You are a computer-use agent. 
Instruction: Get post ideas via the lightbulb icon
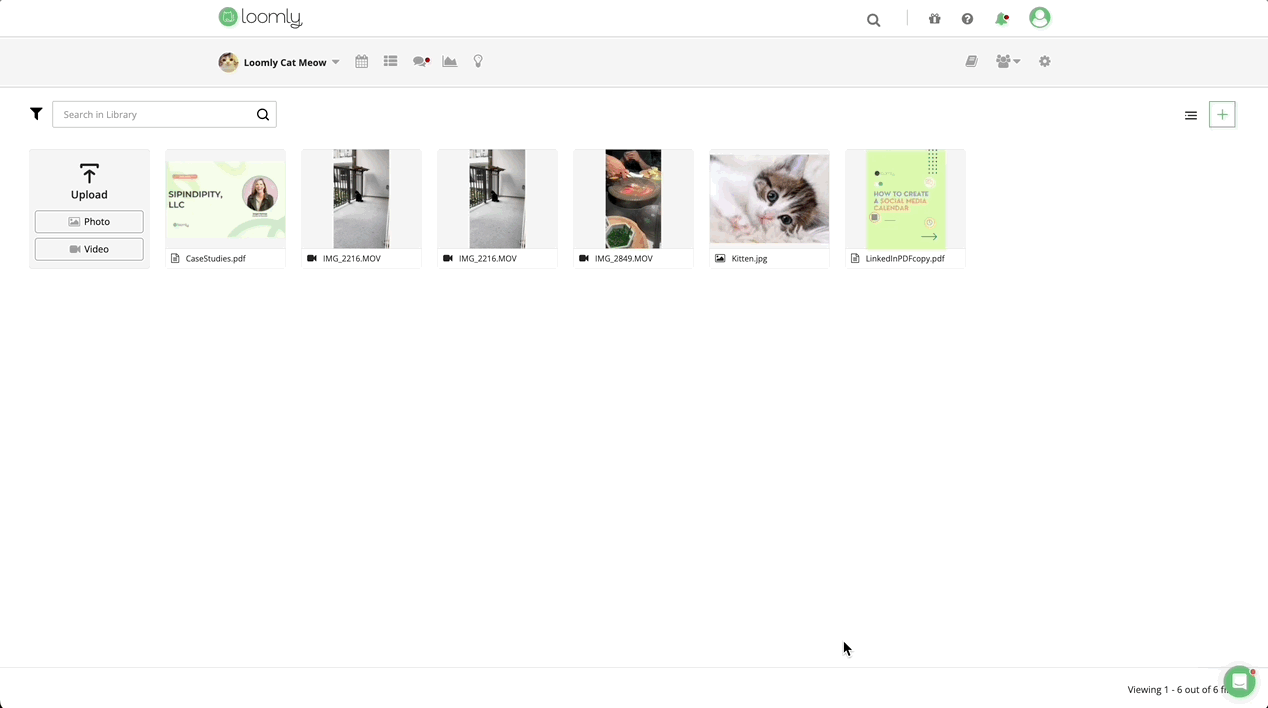[478, 61]
